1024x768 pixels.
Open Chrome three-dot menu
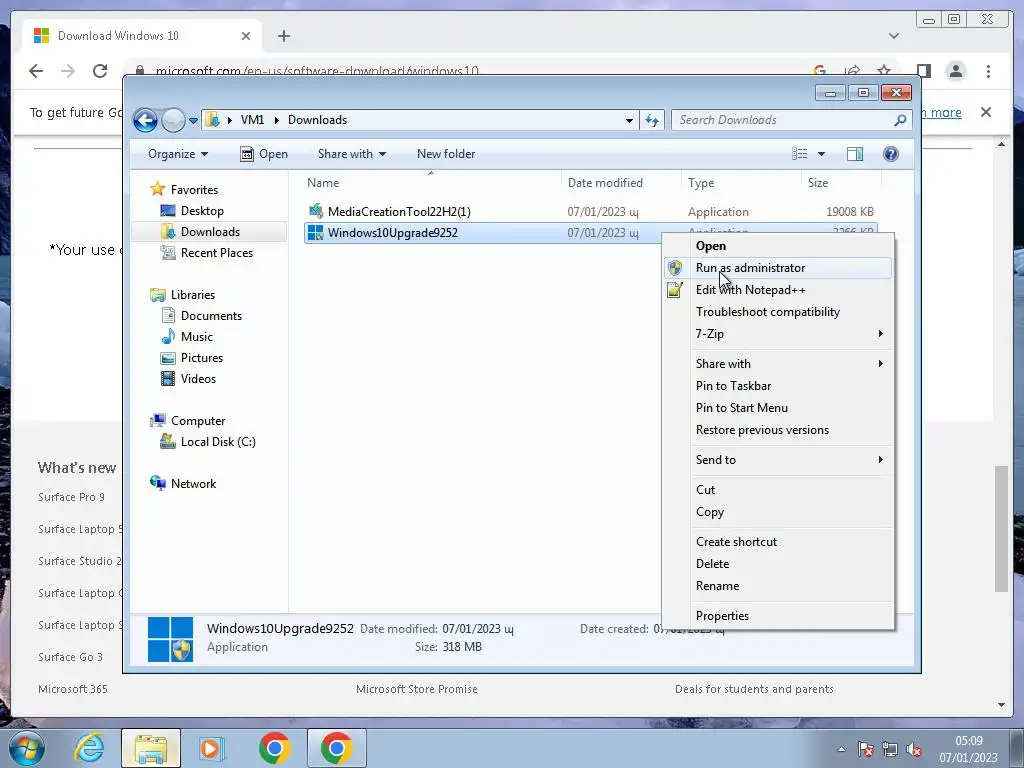click(x=988, y=71)
